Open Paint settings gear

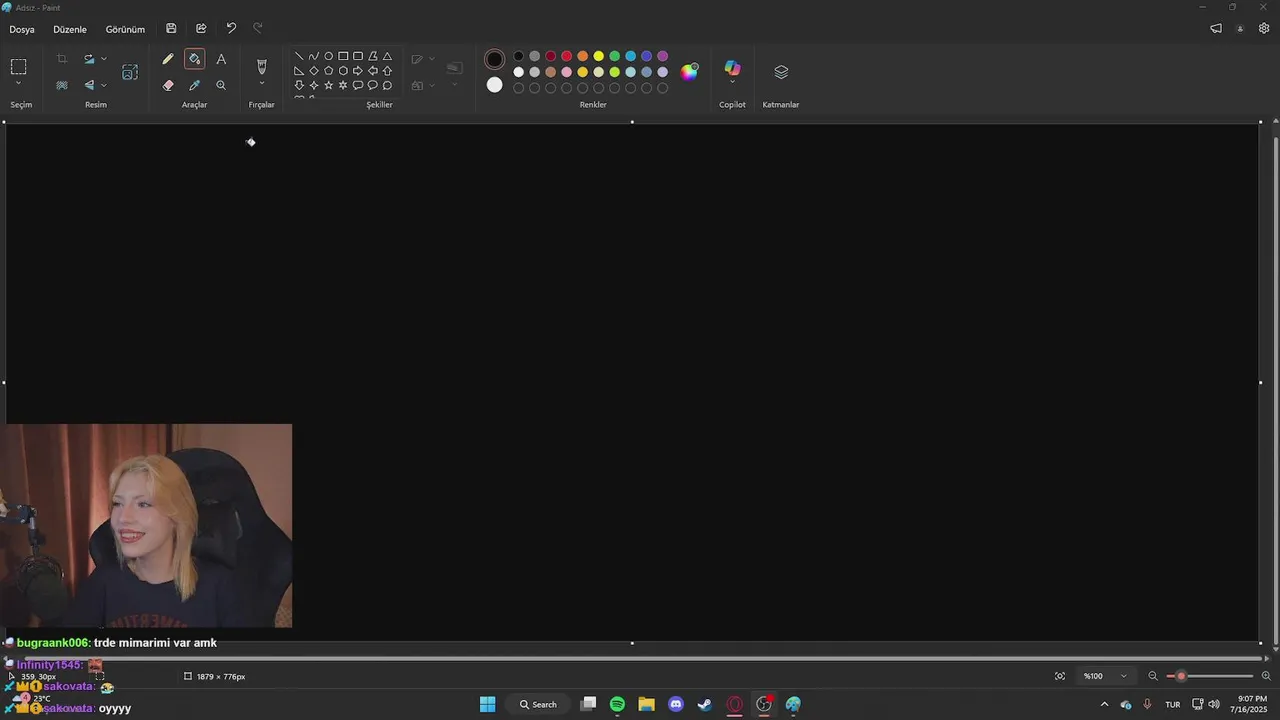pyautogui.click(x=1264, y=29)
